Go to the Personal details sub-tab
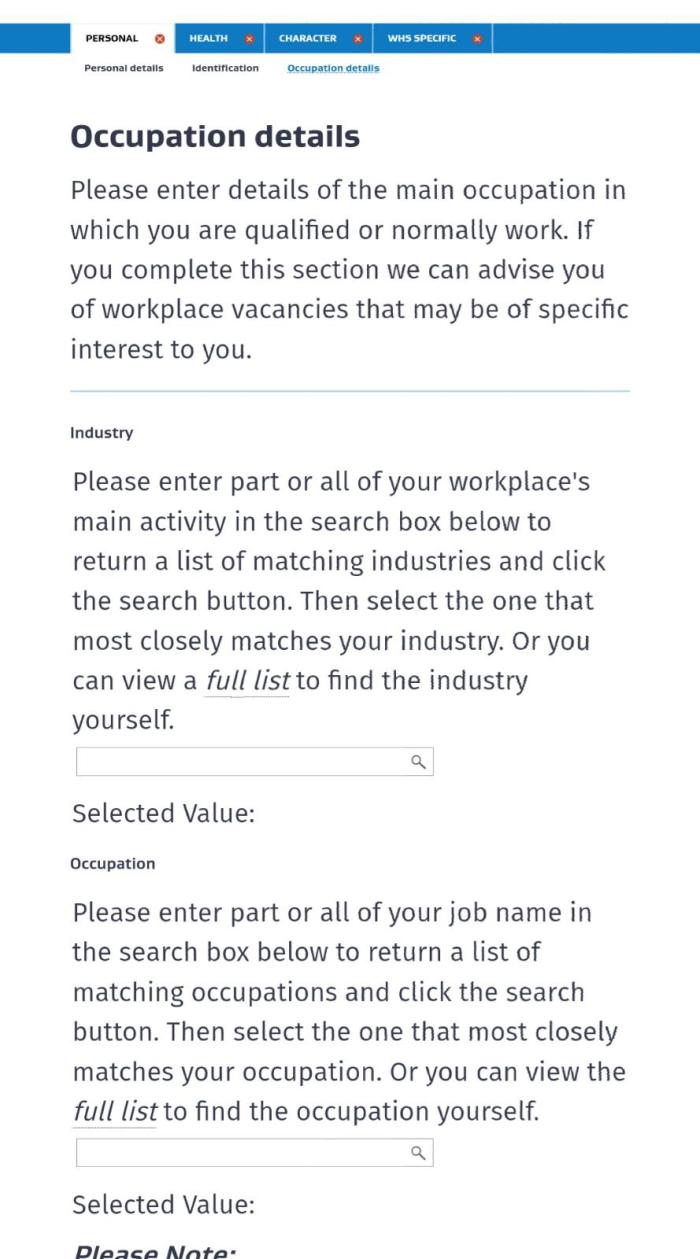Viewport: 700px width, 1259px height. pos(124,68)
